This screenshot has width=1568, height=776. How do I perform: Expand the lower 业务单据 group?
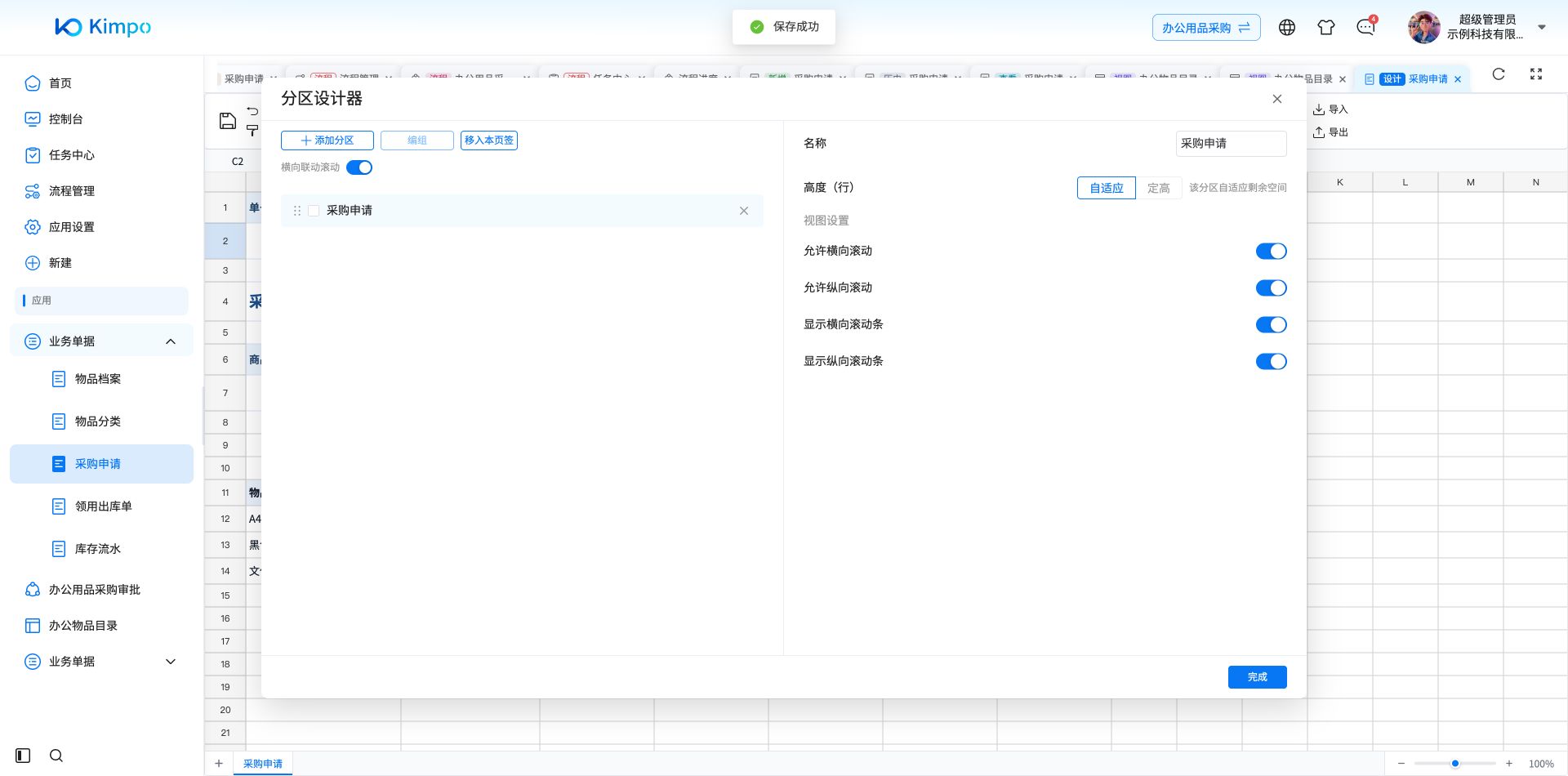171,662
